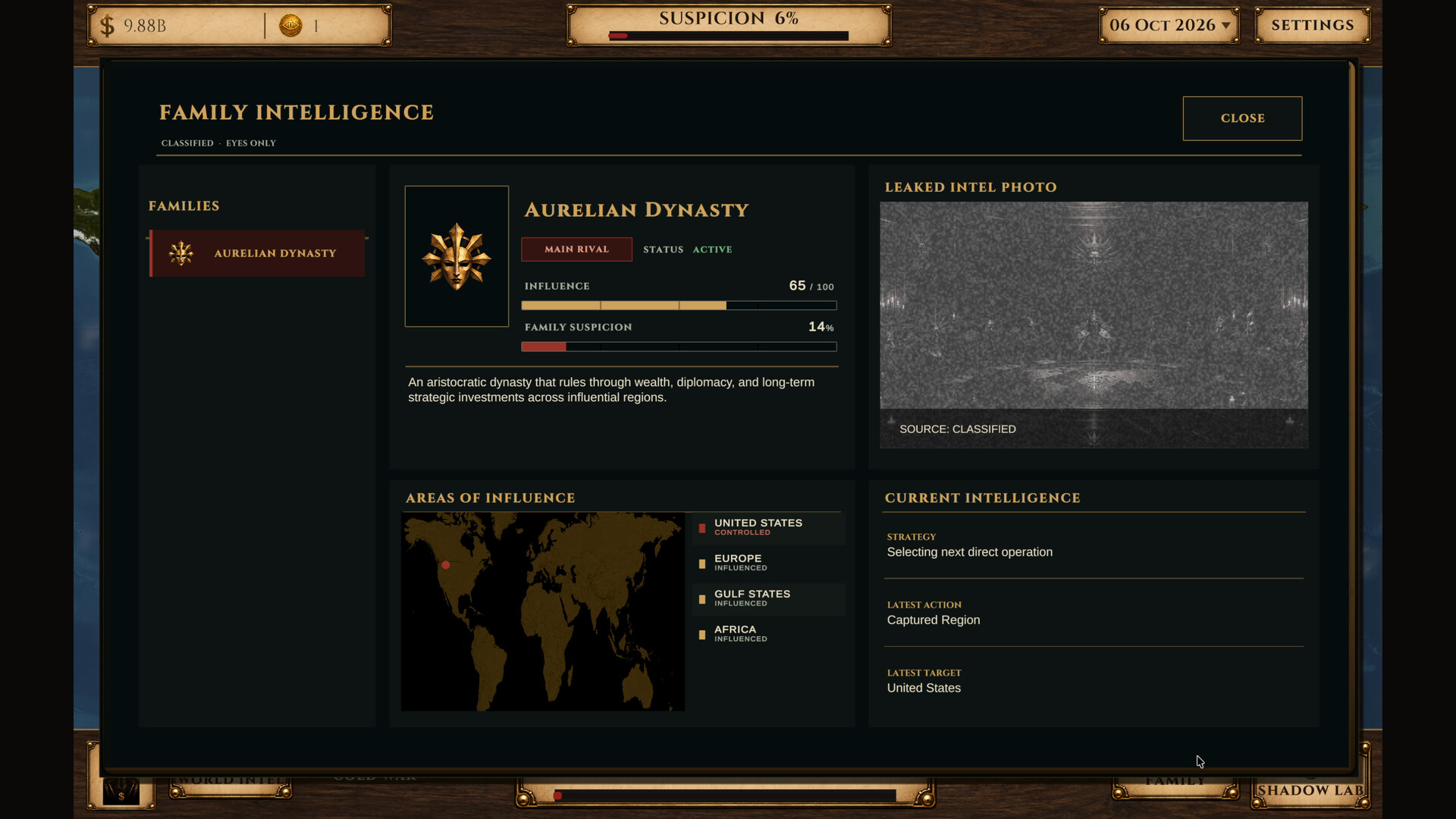Click the 'SOURCE: CLASSIFIED' caption
This screenshot has height=819, width=1456.
click(x=957, y=429)
